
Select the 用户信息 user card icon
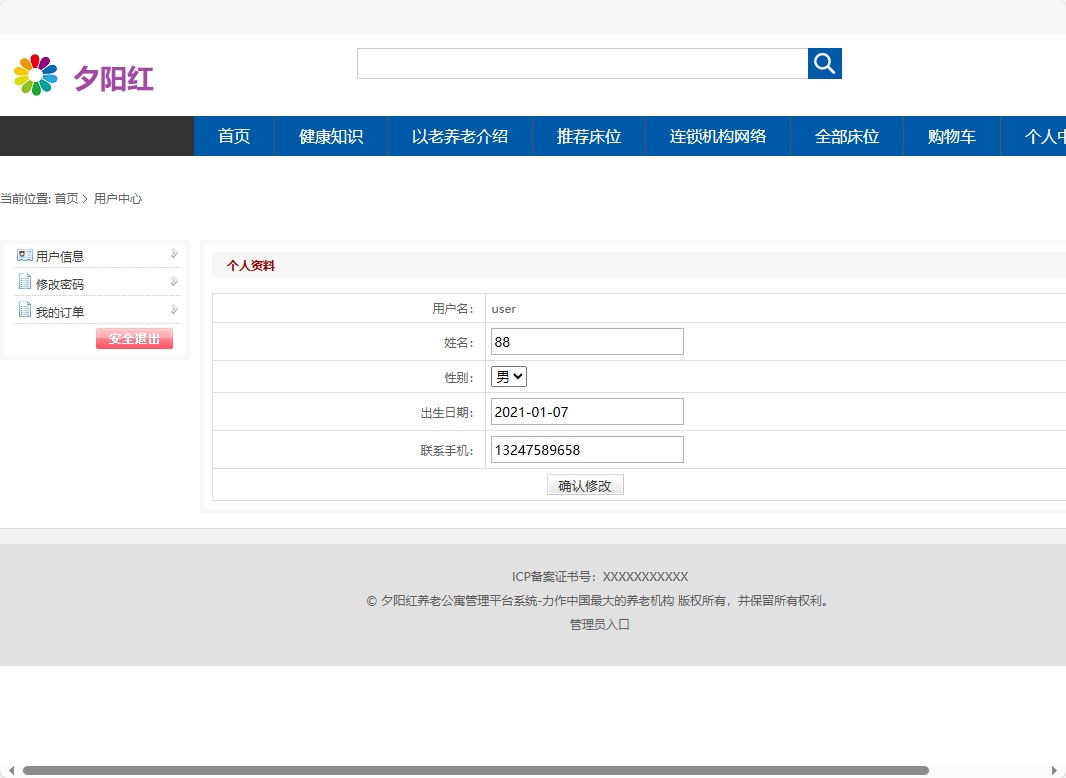[x=24, y=255]
